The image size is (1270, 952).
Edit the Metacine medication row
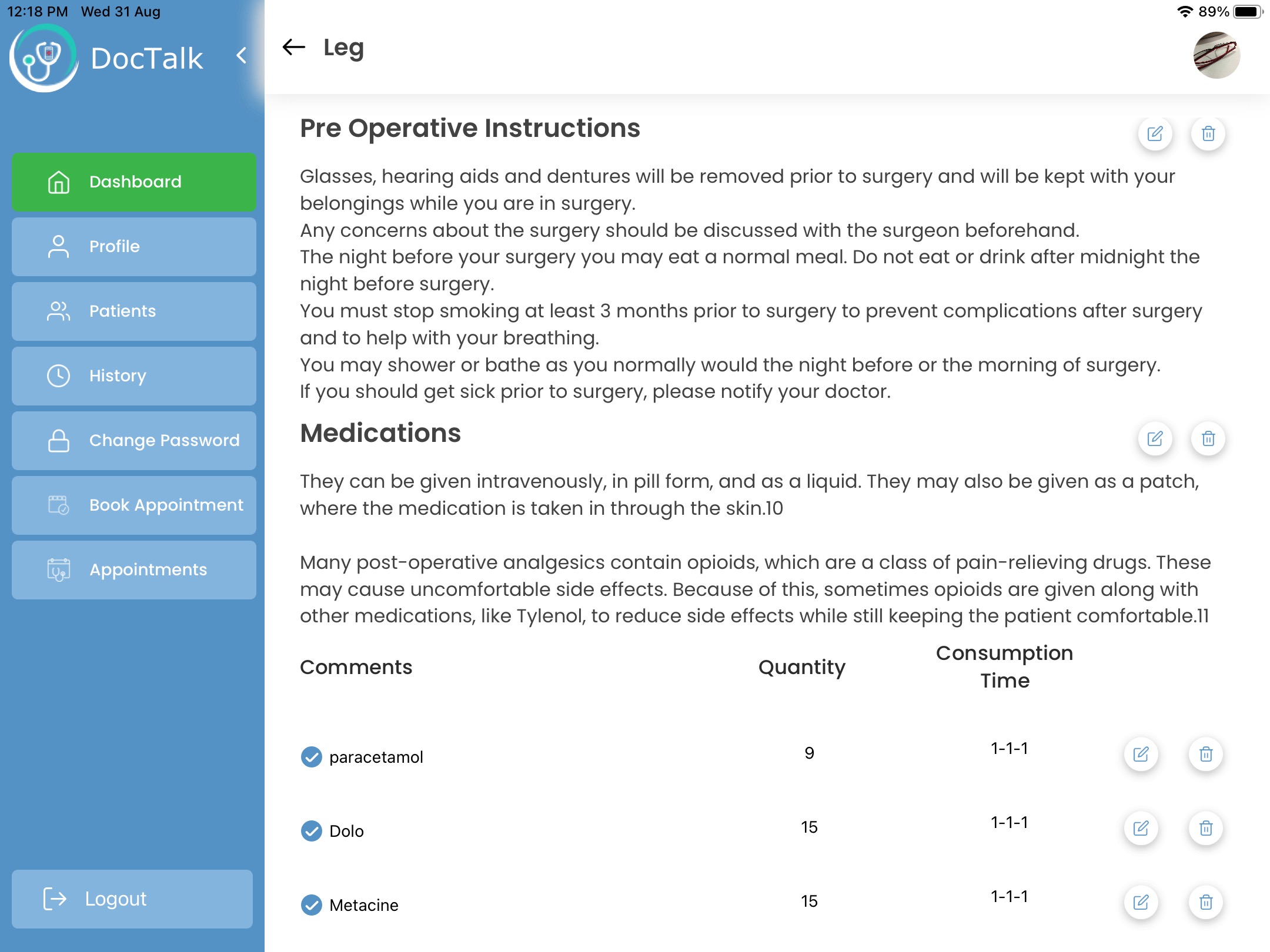coord(1141,902)
